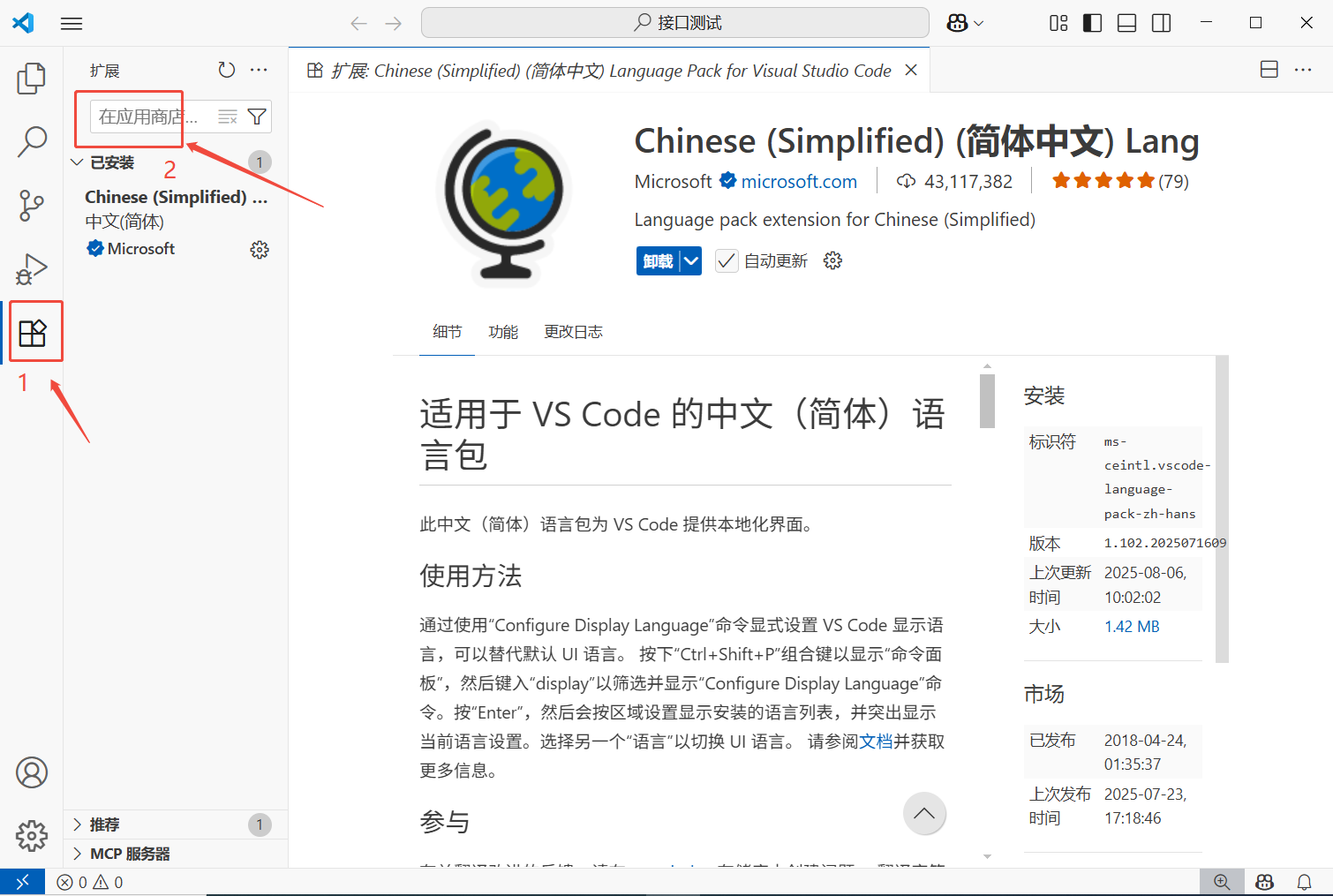Open the Manage gear in activity bar
Viewport: 1333px width, 896px height.
click(32, 835)
